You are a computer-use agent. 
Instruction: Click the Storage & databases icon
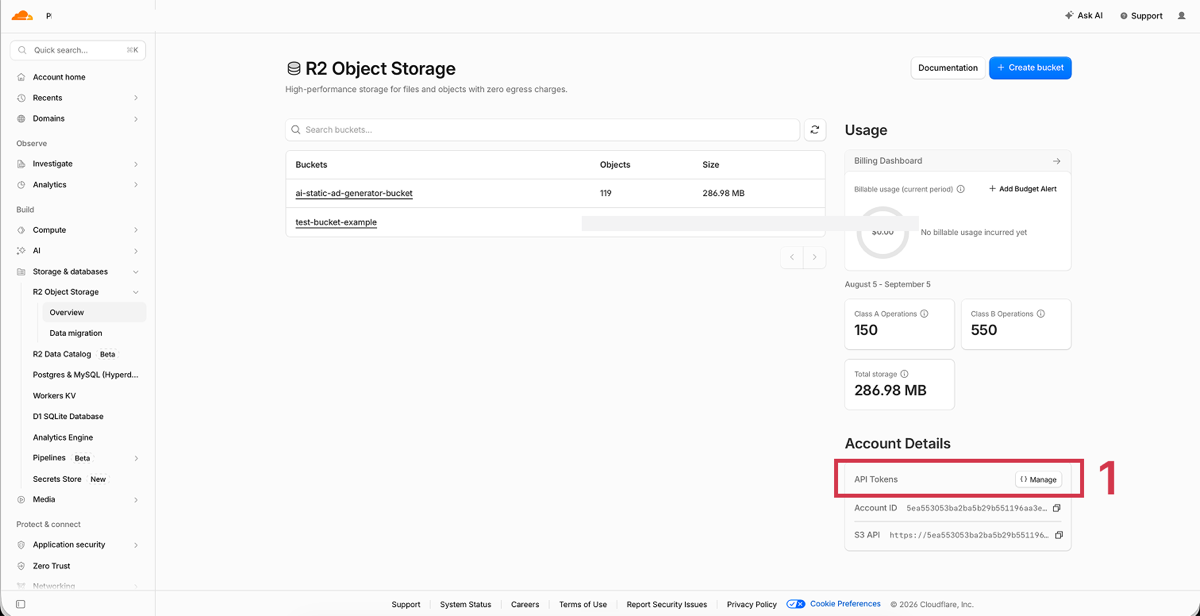tap(21, 272)
